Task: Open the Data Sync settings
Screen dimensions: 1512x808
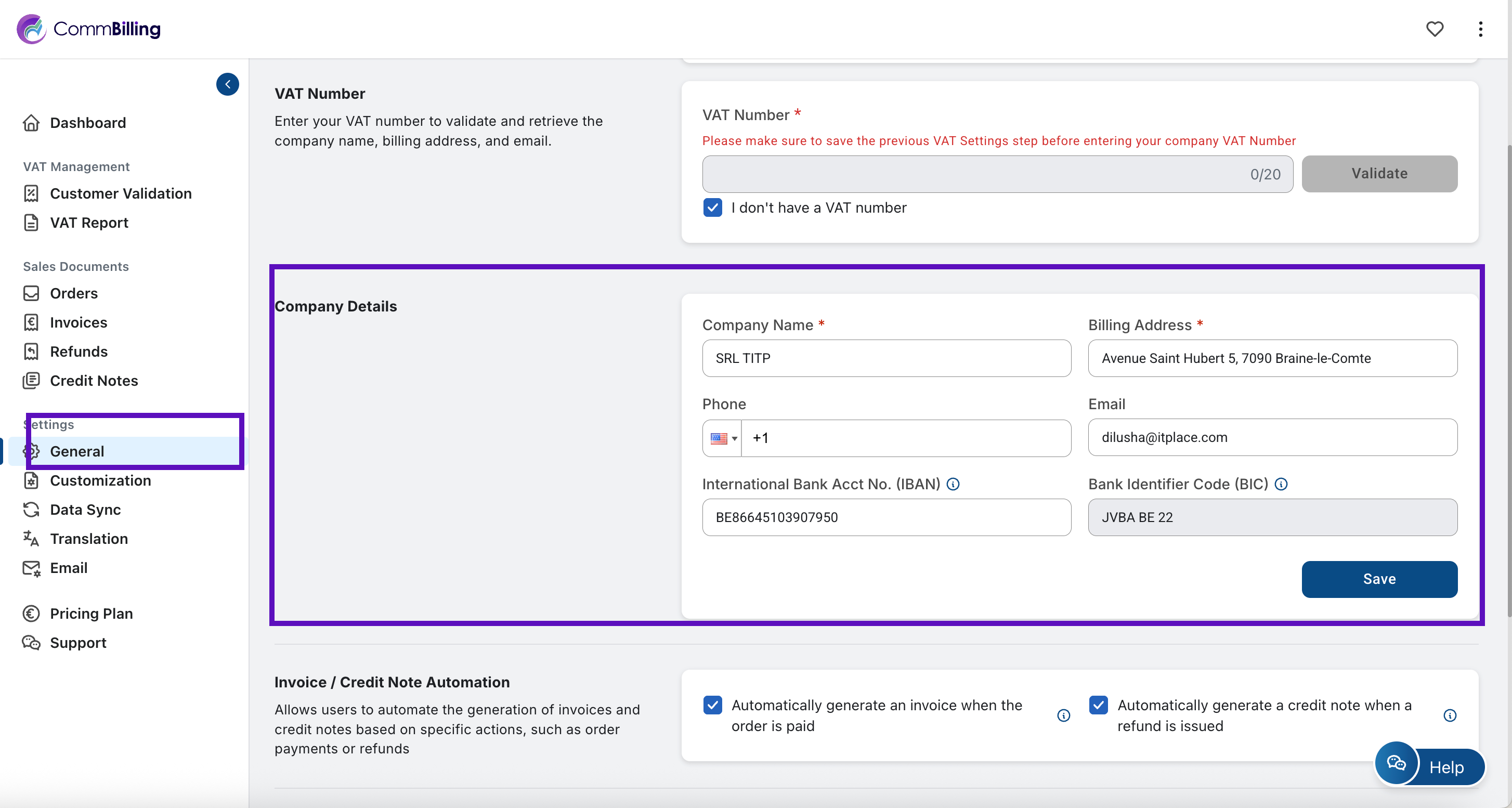Action: [85, 510]
